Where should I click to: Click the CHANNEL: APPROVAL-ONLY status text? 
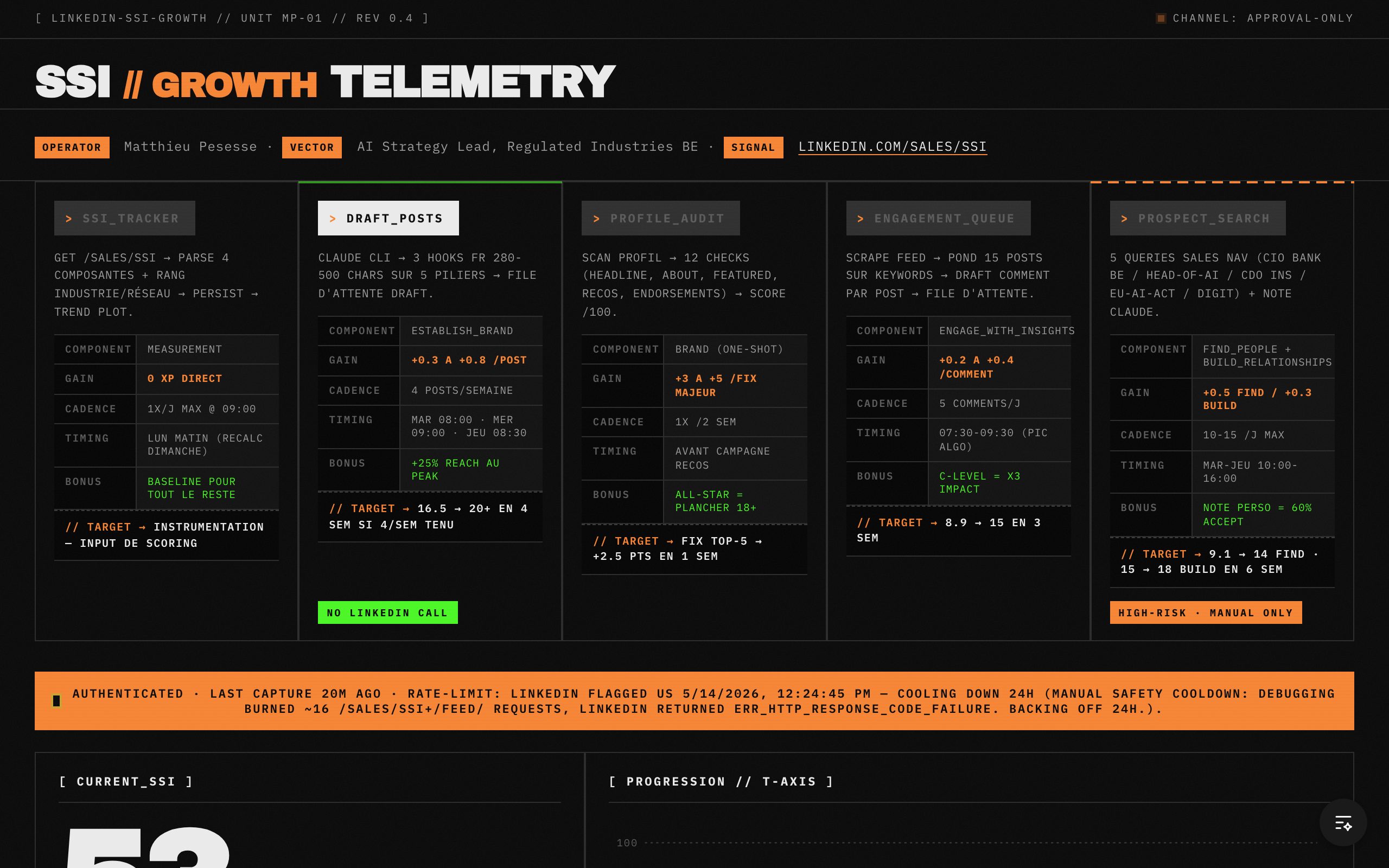1263,18
